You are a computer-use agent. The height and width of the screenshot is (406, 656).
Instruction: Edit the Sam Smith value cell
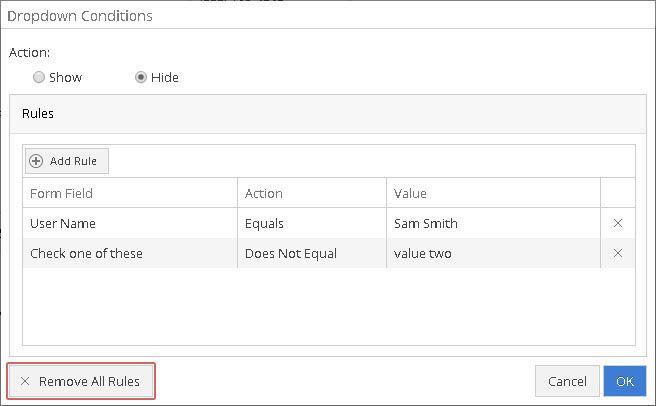point(494,223)
